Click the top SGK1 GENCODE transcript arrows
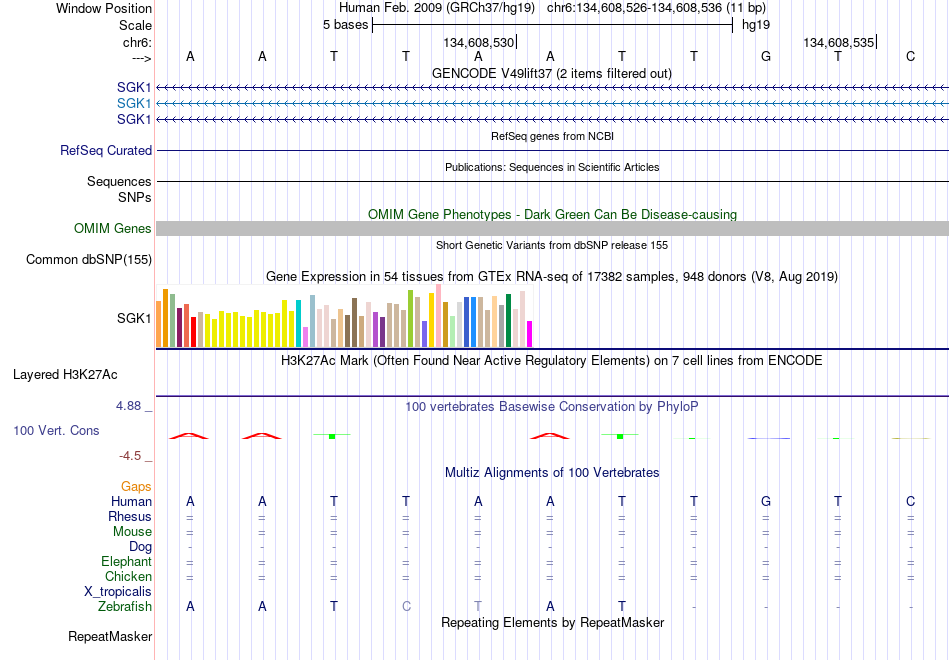Viewport: 950px width, 660px height. (x=553, y=88)
